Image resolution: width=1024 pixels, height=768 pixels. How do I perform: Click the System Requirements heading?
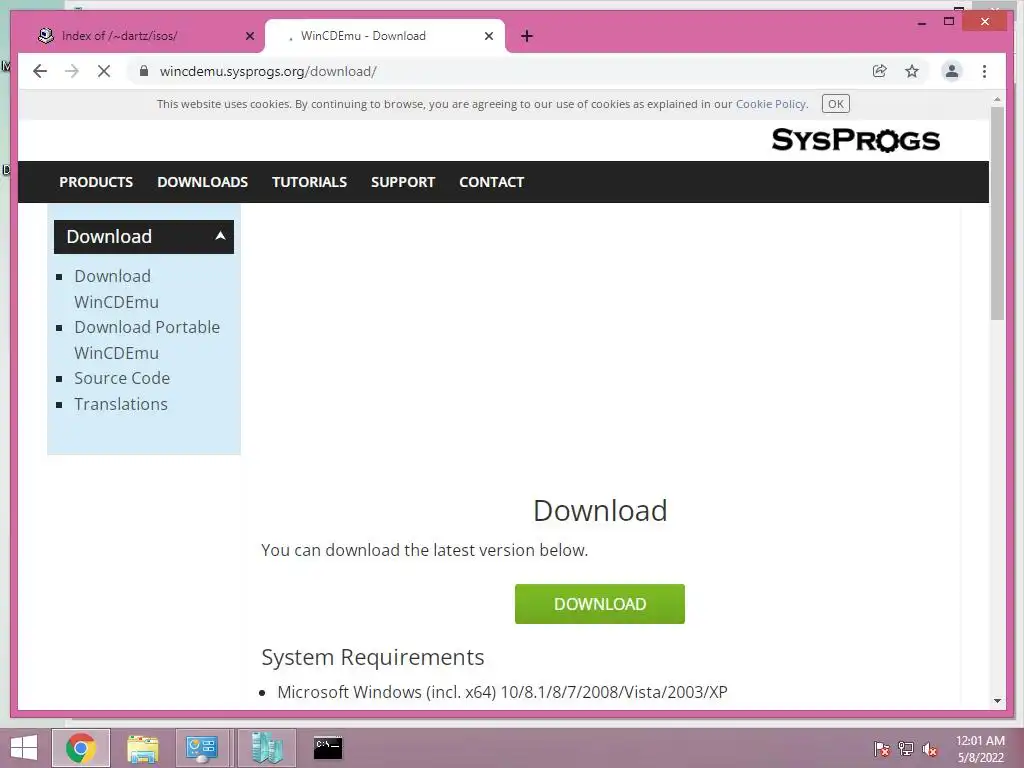click(373, 657)
